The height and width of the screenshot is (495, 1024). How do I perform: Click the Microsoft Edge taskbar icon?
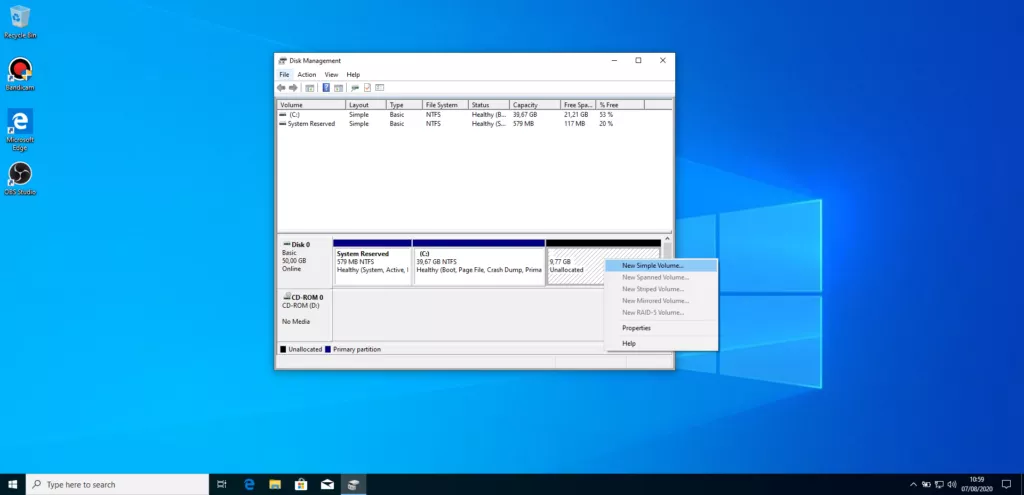pos(250,484)
